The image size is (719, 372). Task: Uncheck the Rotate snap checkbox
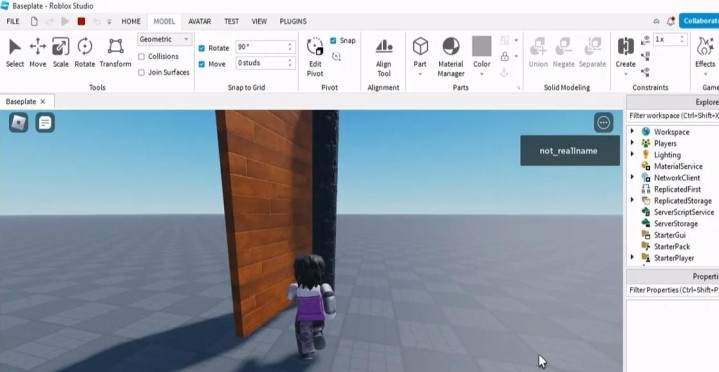[x=201, y=48]
